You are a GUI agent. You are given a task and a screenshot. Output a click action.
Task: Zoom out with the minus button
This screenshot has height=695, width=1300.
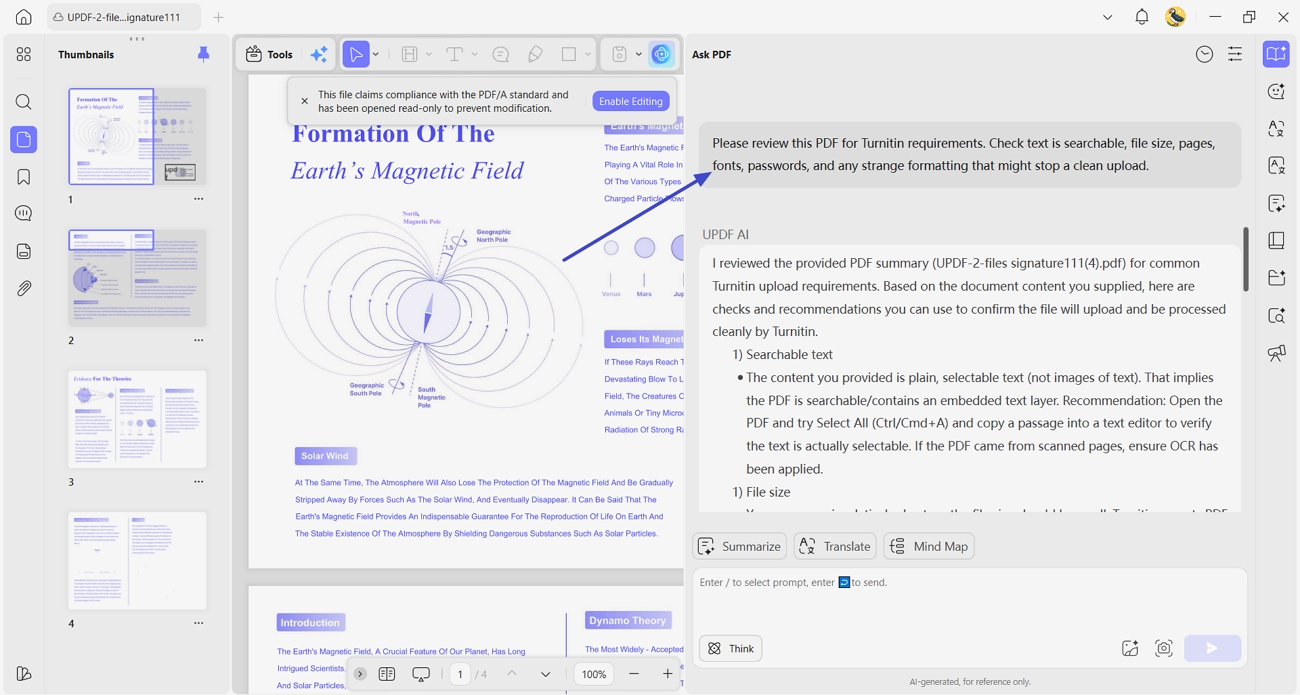click(633, 674)
